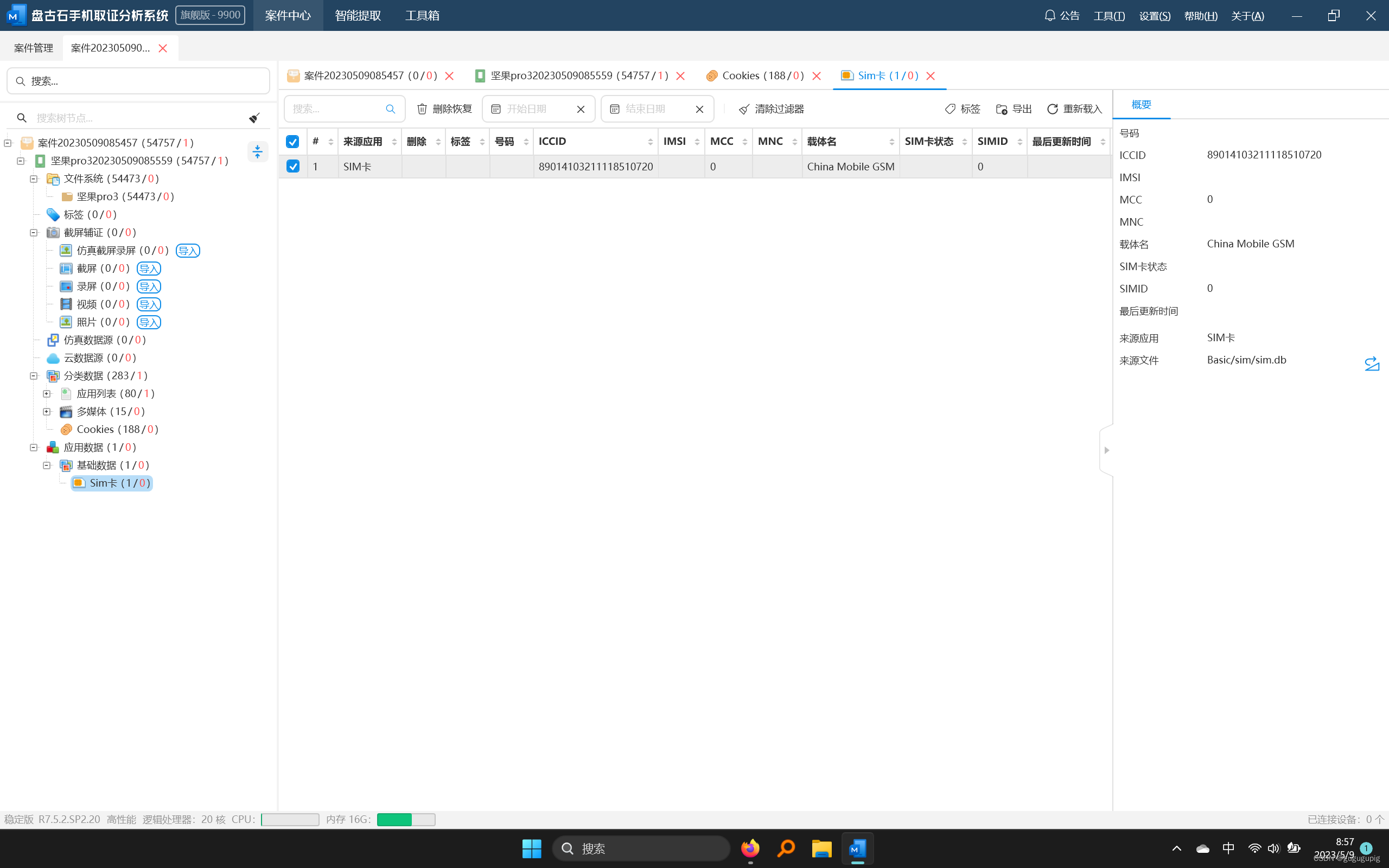The image size is (1389, 868).
Task: Collapse the 截屏辅证 tree node
Action: click(34, 233)
